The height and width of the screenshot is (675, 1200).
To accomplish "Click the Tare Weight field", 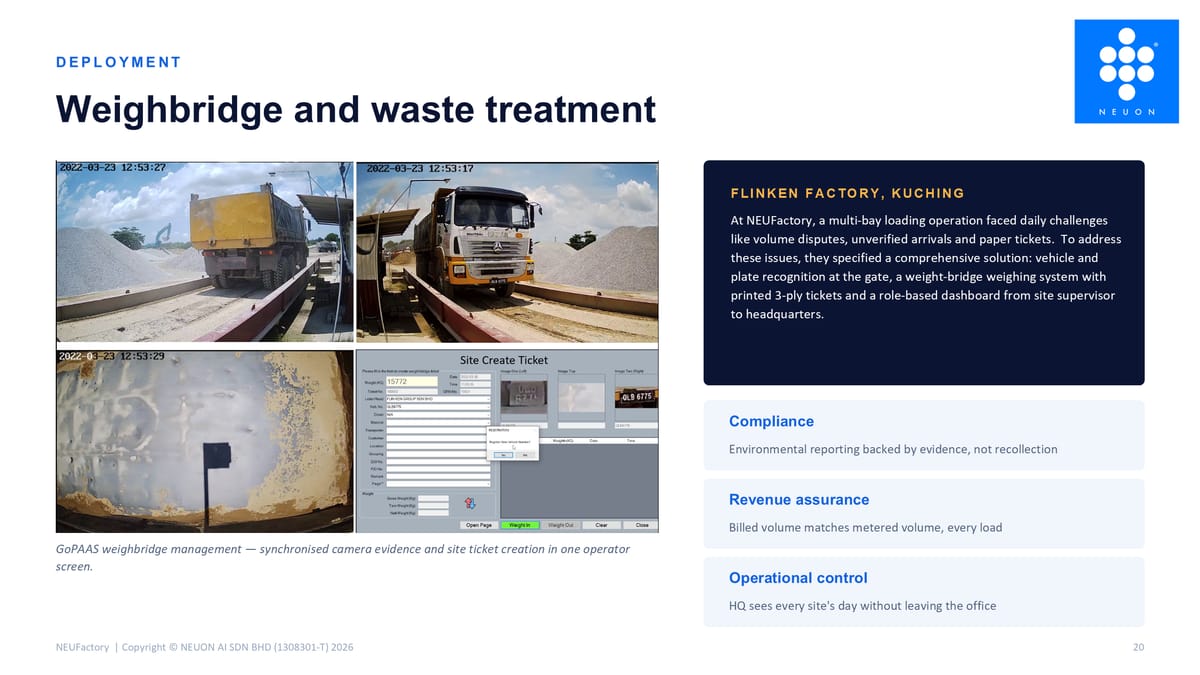I will 433,506.
